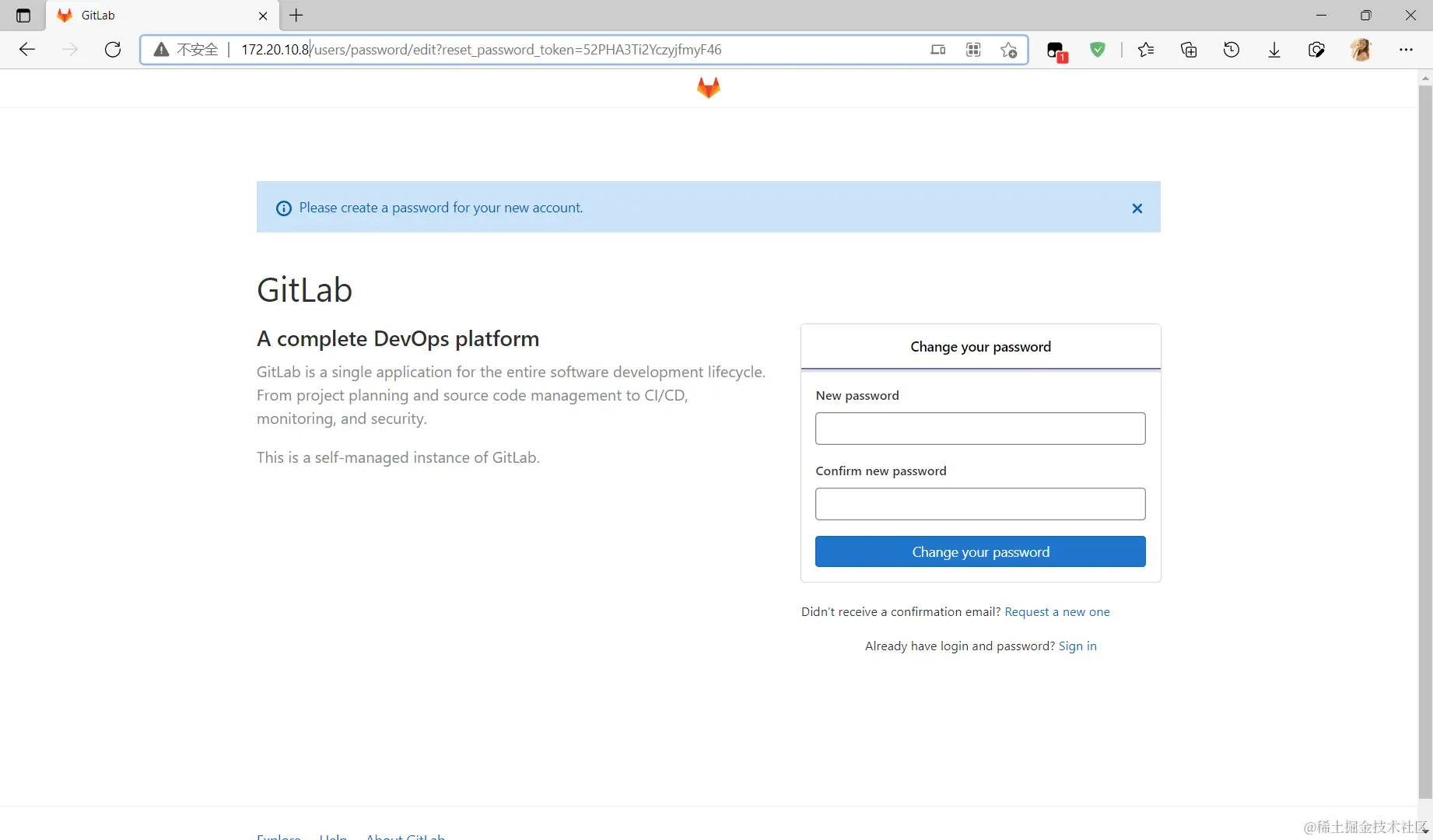
Task: Click the 'Please create a password' message
Action: click(440, 208)
